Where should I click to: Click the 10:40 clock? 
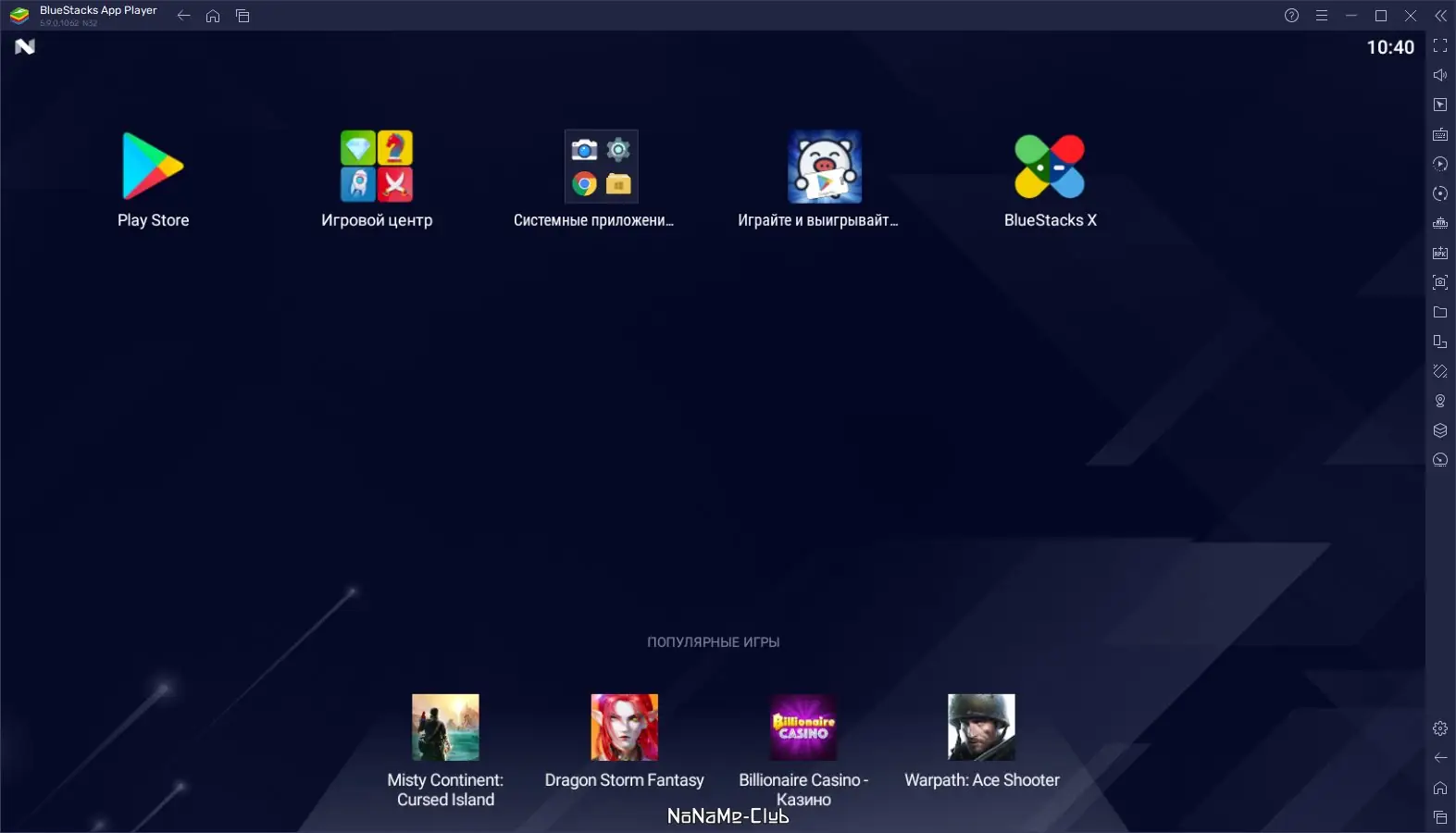coord(1390,47)
